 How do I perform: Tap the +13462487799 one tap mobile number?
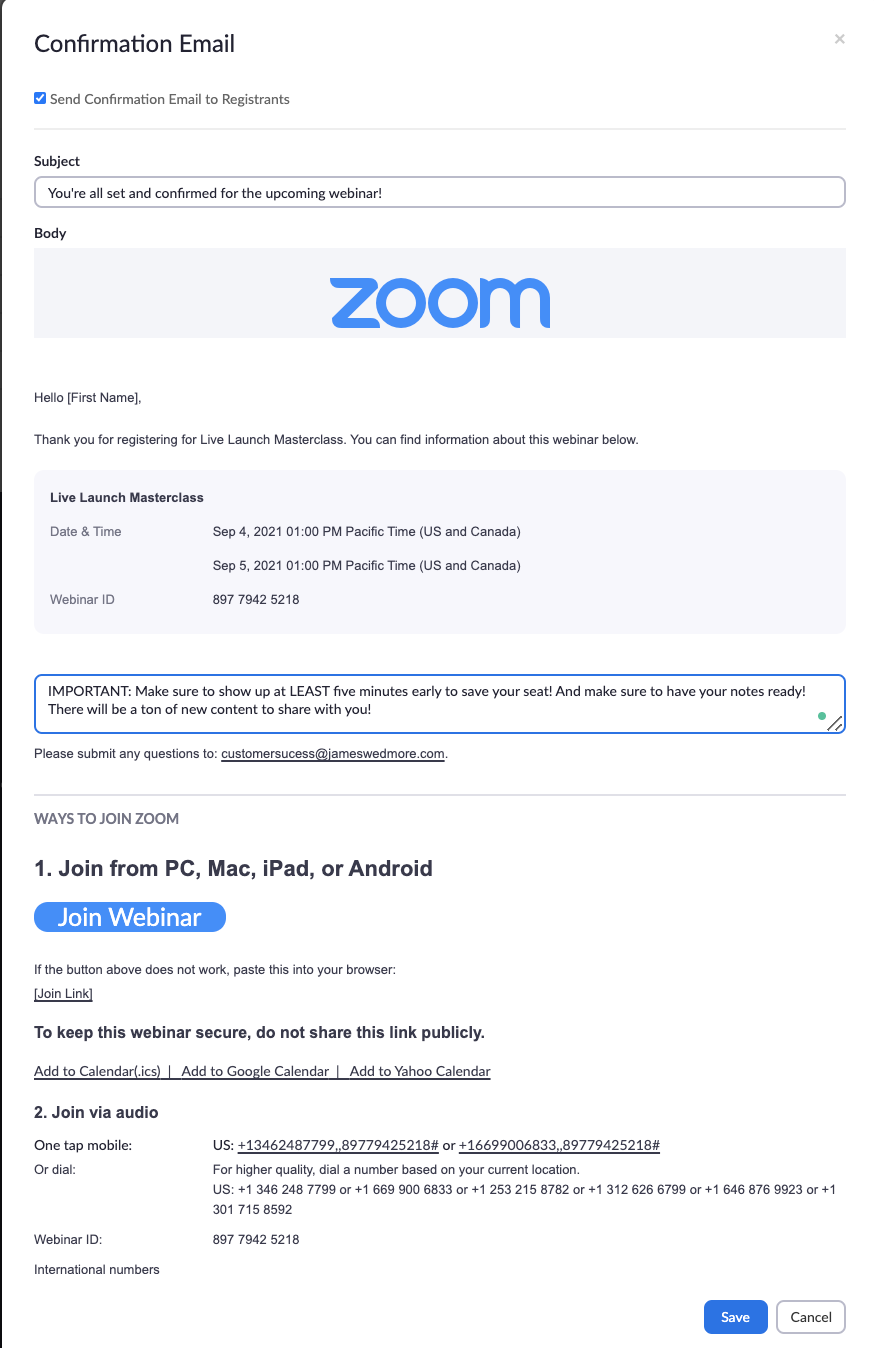pyautogui.click(x=338, y=1145)
